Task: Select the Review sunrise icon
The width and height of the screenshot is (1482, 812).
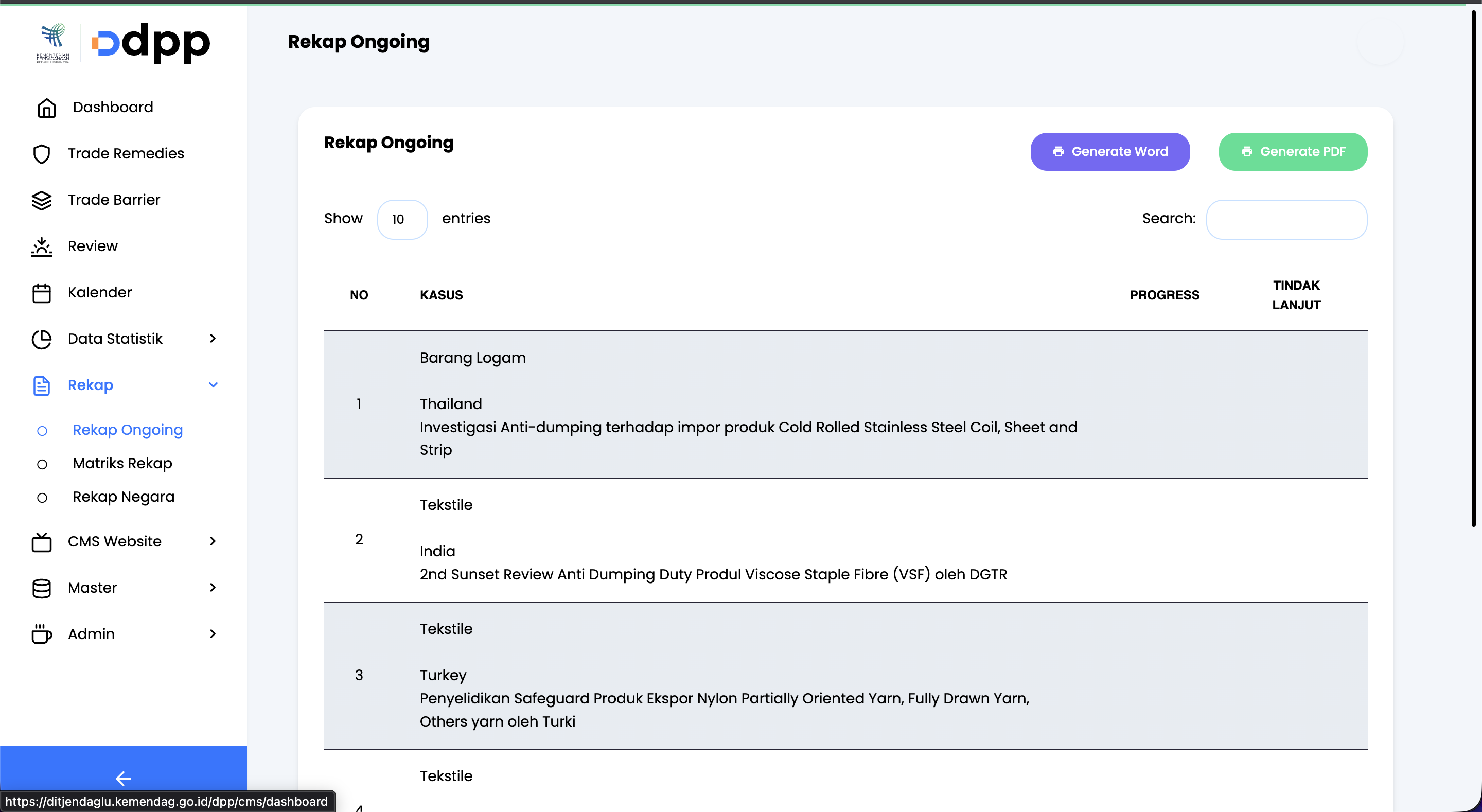Action: point(41,246)
